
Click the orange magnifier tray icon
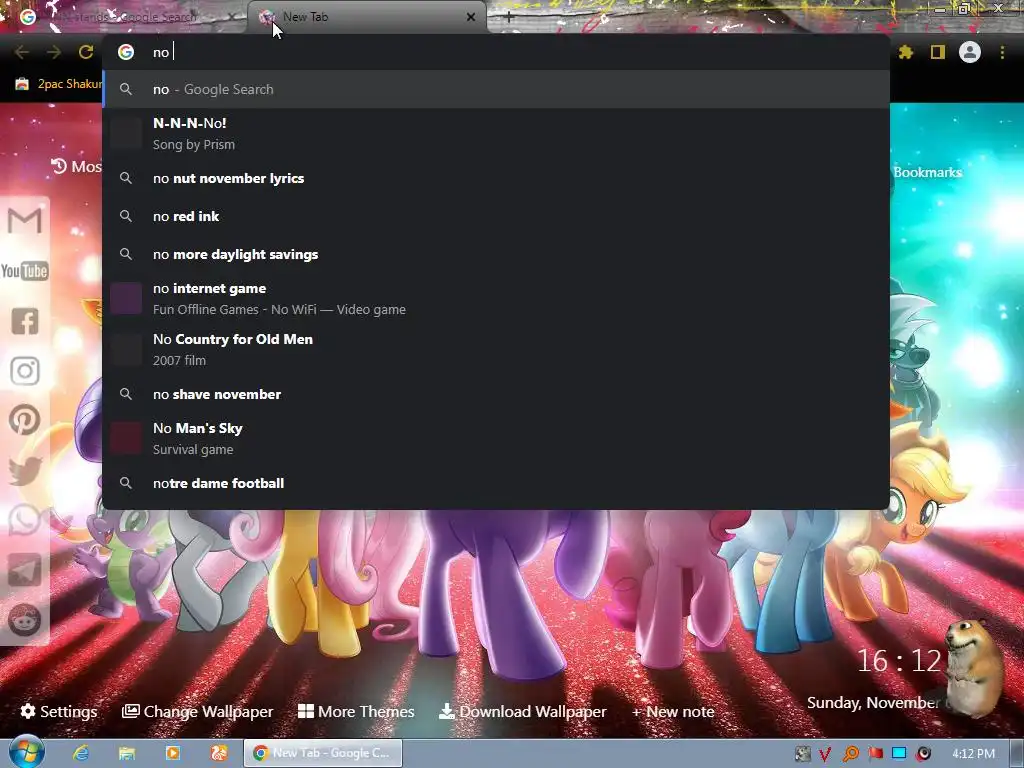[850, 754]
